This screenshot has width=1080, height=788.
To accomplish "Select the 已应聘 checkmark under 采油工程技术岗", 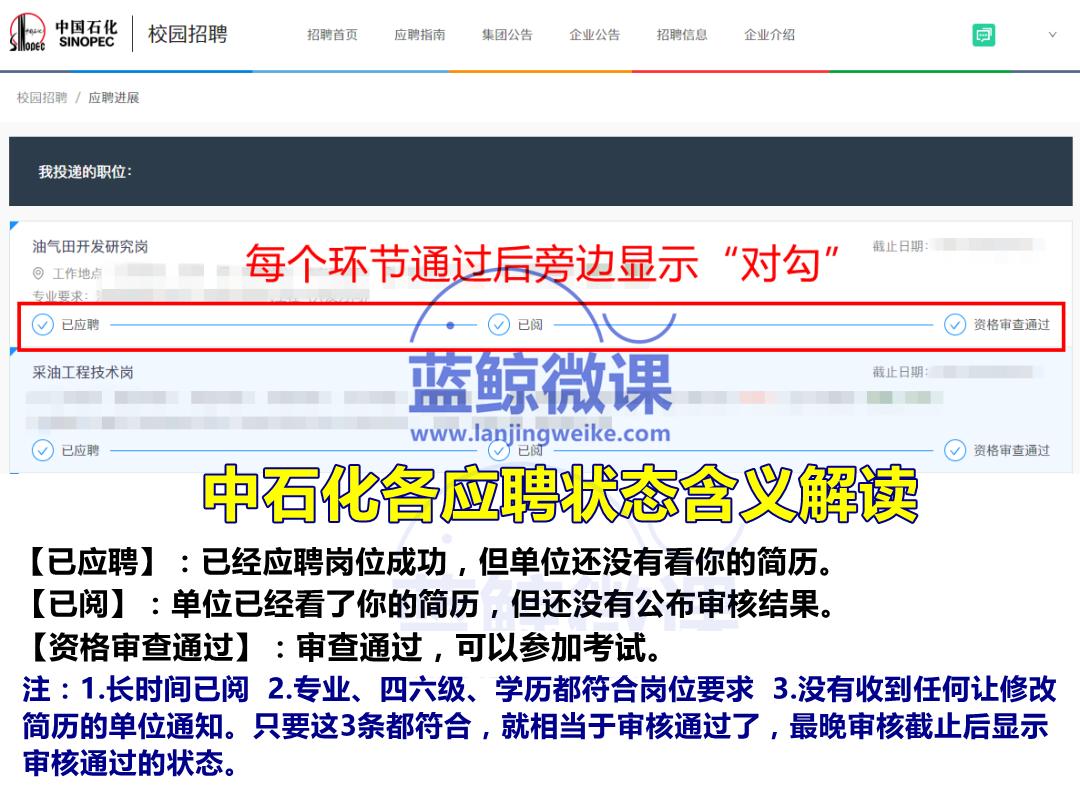I will pos(41,451).
